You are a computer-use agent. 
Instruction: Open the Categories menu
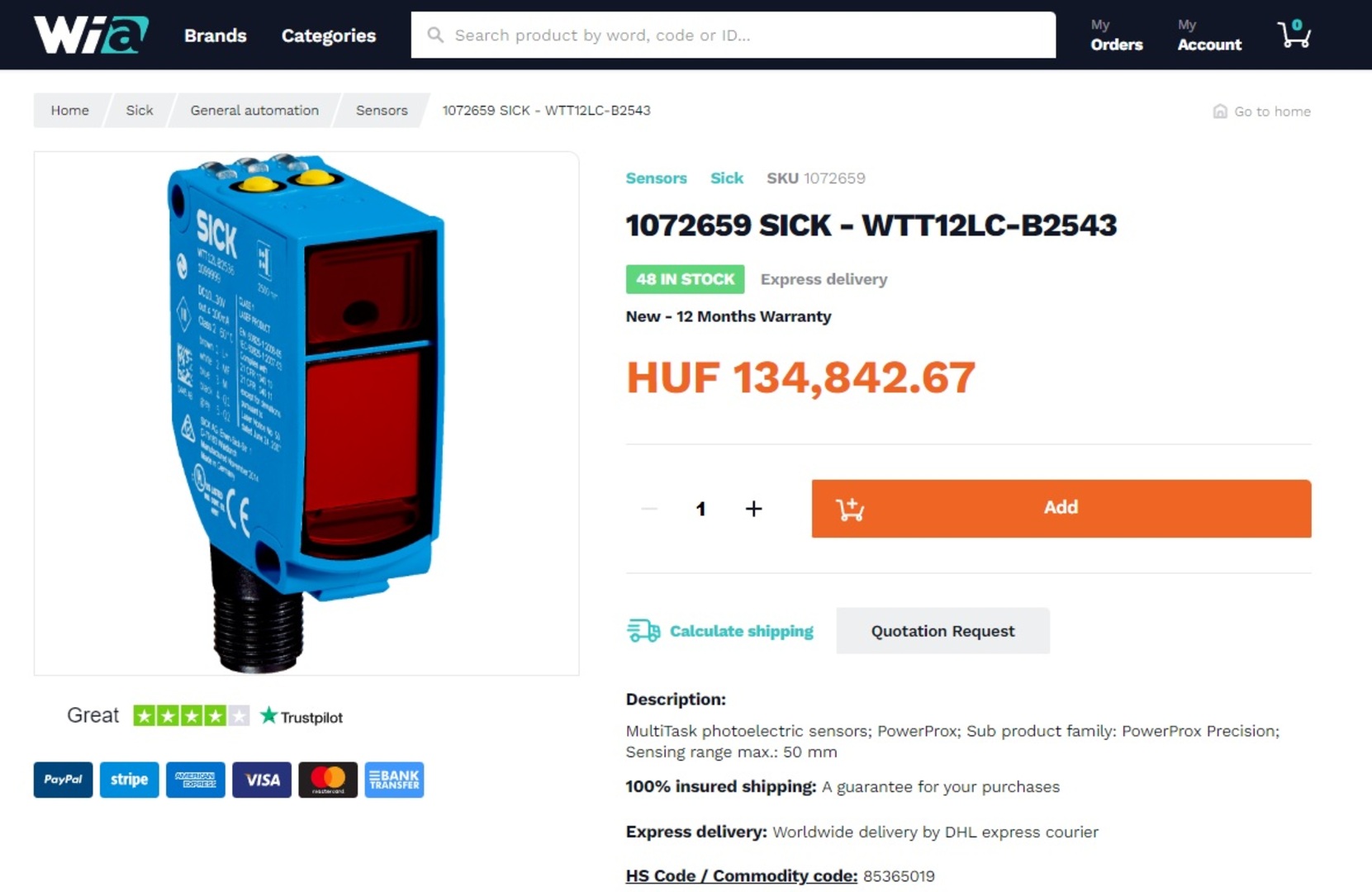(x=329, y=36)
